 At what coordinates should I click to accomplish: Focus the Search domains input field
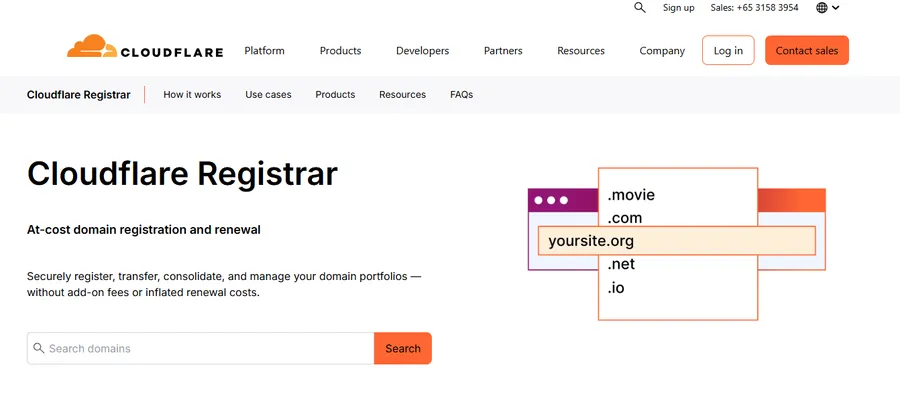tap(200, 348)
